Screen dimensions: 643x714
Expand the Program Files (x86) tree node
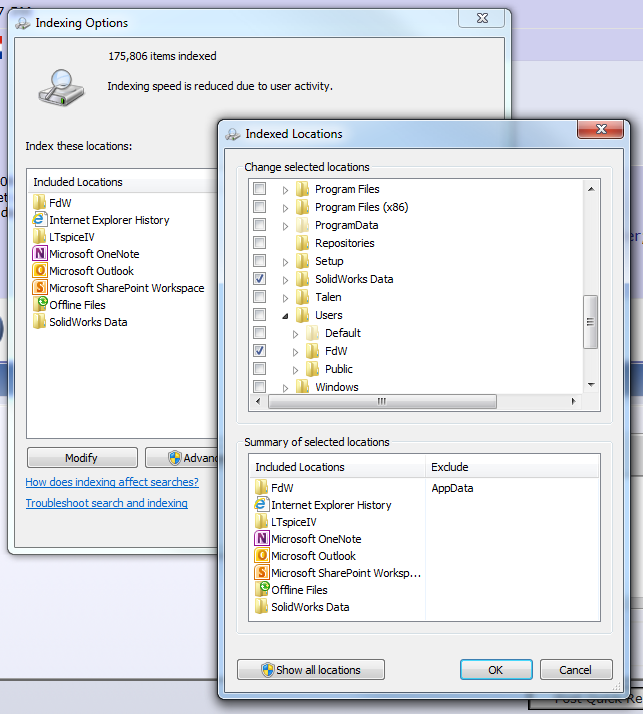286,208
